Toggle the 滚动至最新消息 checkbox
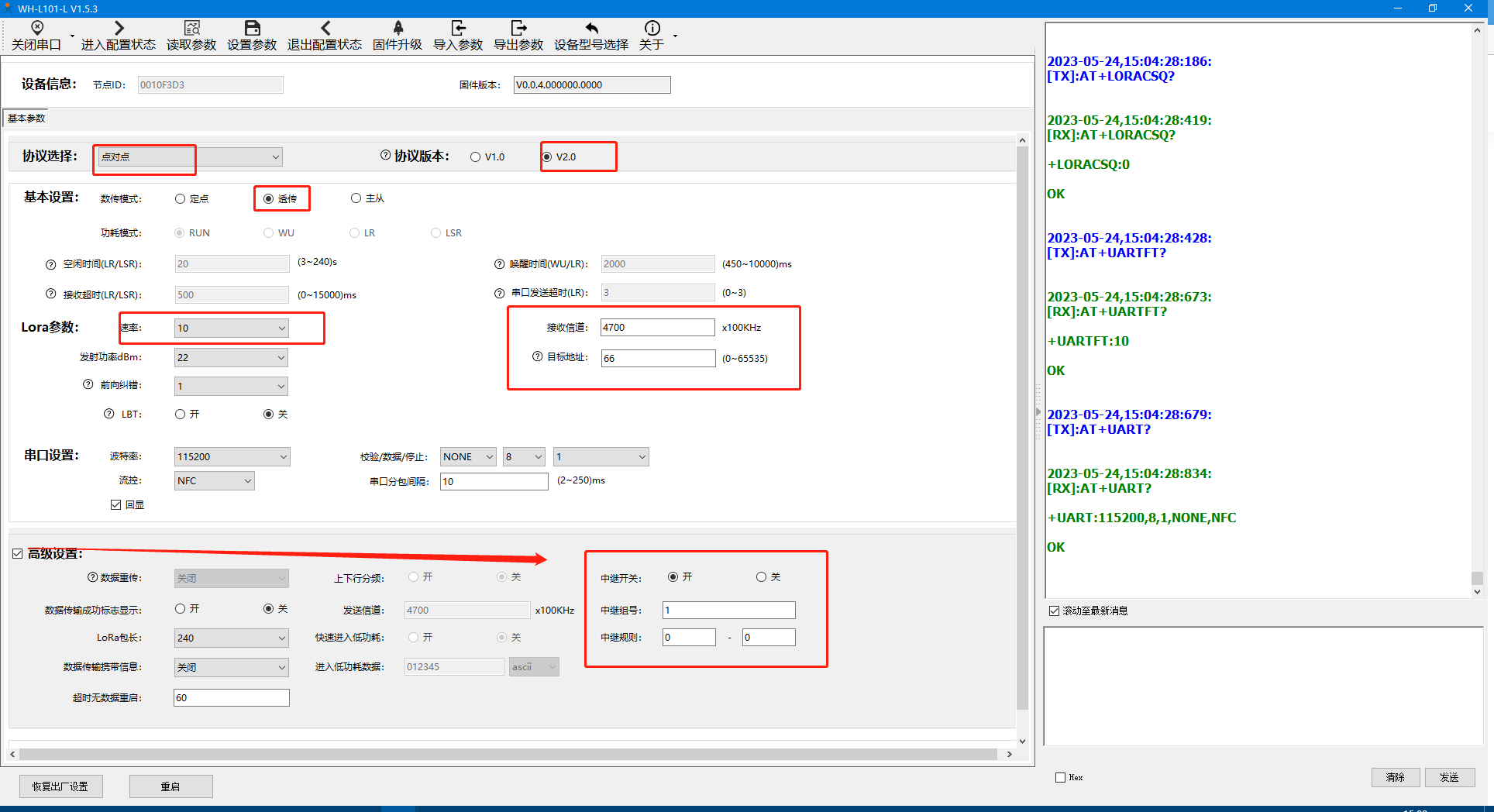 (1054, 611)
